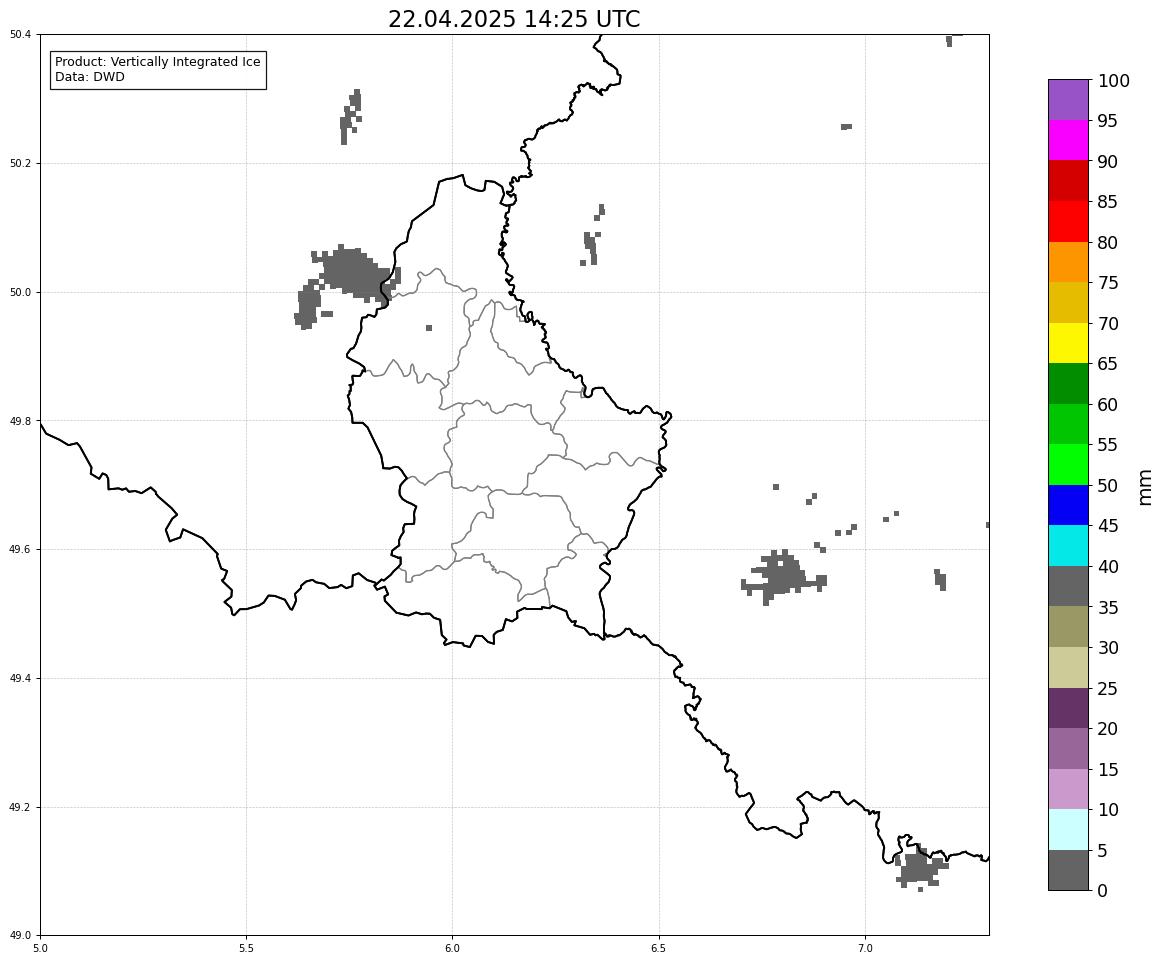
Task: Click the longitude axis label '5.0'
Action: [40, 948]
